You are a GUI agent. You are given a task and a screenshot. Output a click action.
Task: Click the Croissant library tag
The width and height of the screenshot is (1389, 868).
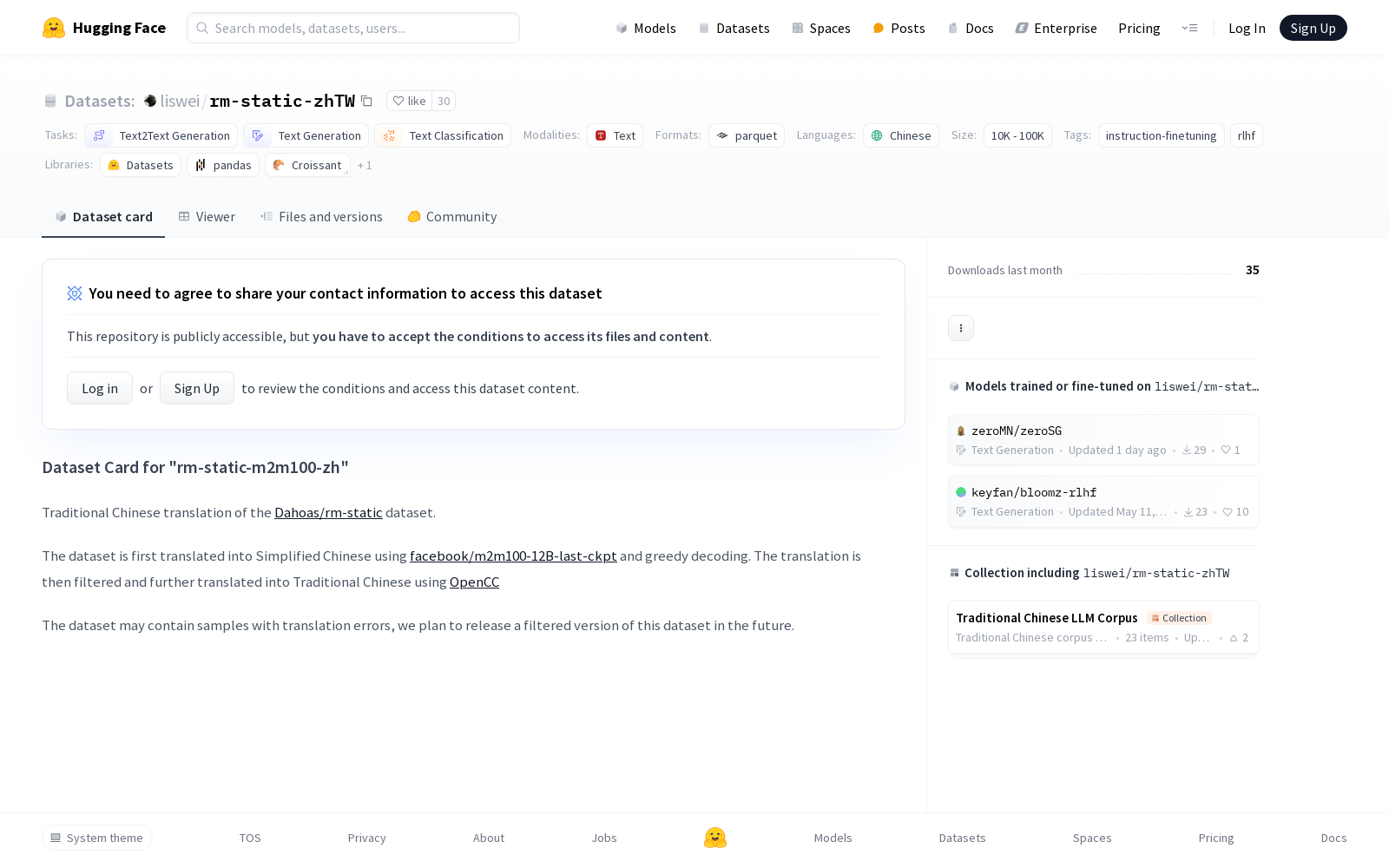(307, 165)
